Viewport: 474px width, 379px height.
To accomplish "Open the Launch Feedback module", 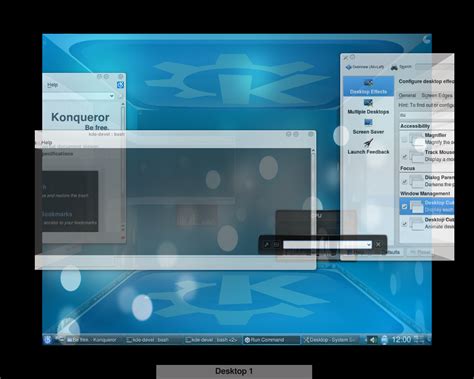I will point(368,147).
